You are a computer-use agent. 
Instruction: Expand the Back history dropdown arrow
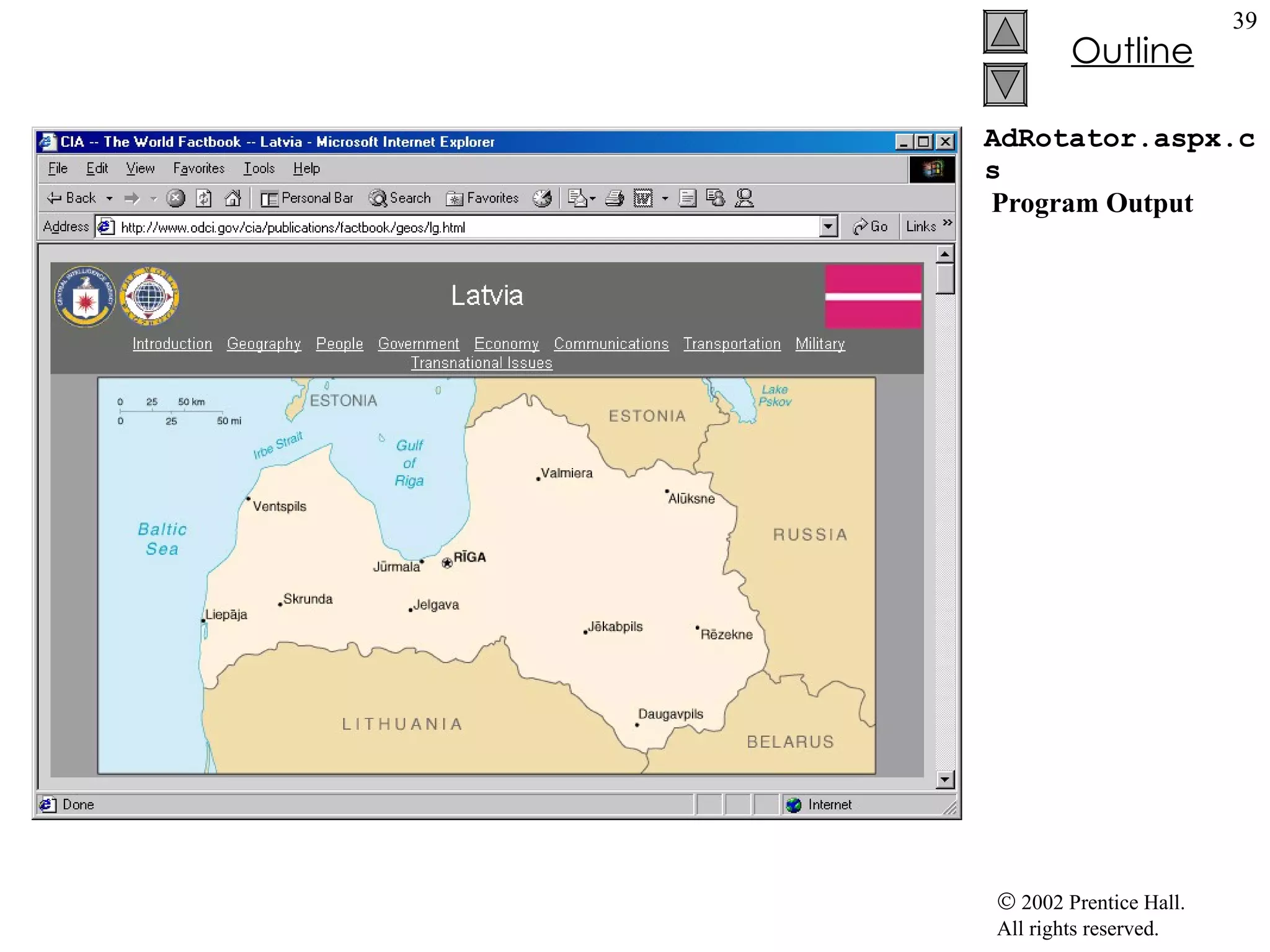[110, 199]
